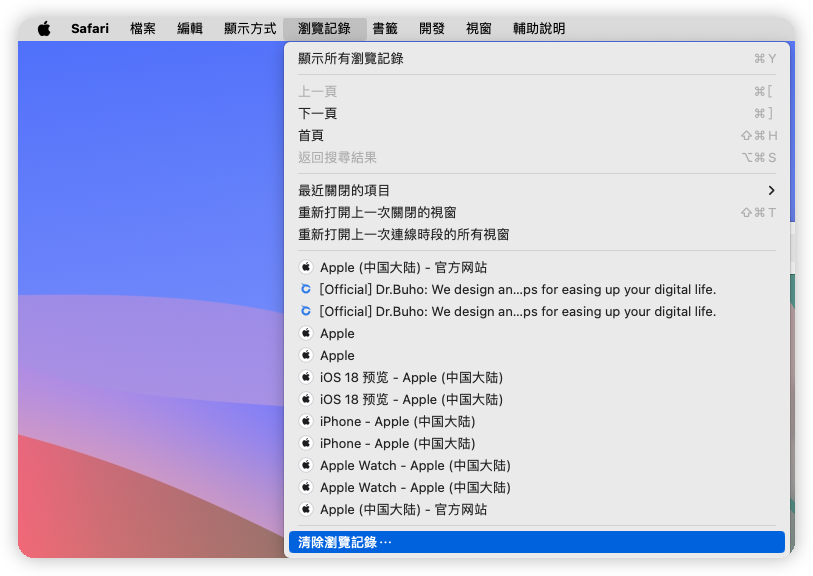The width and height of the screenshot is (813, 576).
Task: Open the iOS 18 预览 entry just above the iPhone entries
Action: (537, 400)
